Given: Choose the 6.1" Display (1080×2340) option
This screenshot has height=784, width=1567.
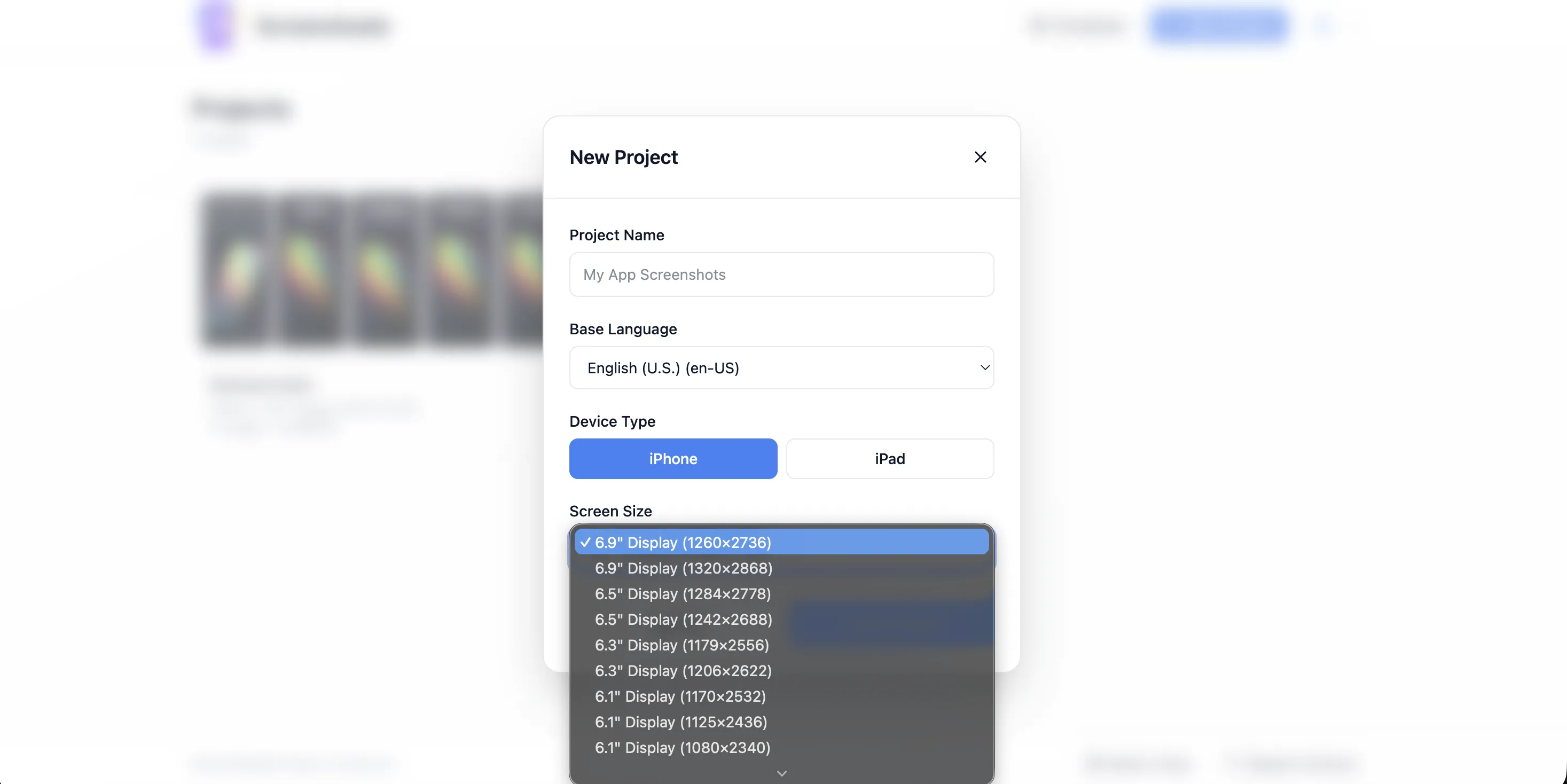Looking at the screenshot, I should click(682, 748).
